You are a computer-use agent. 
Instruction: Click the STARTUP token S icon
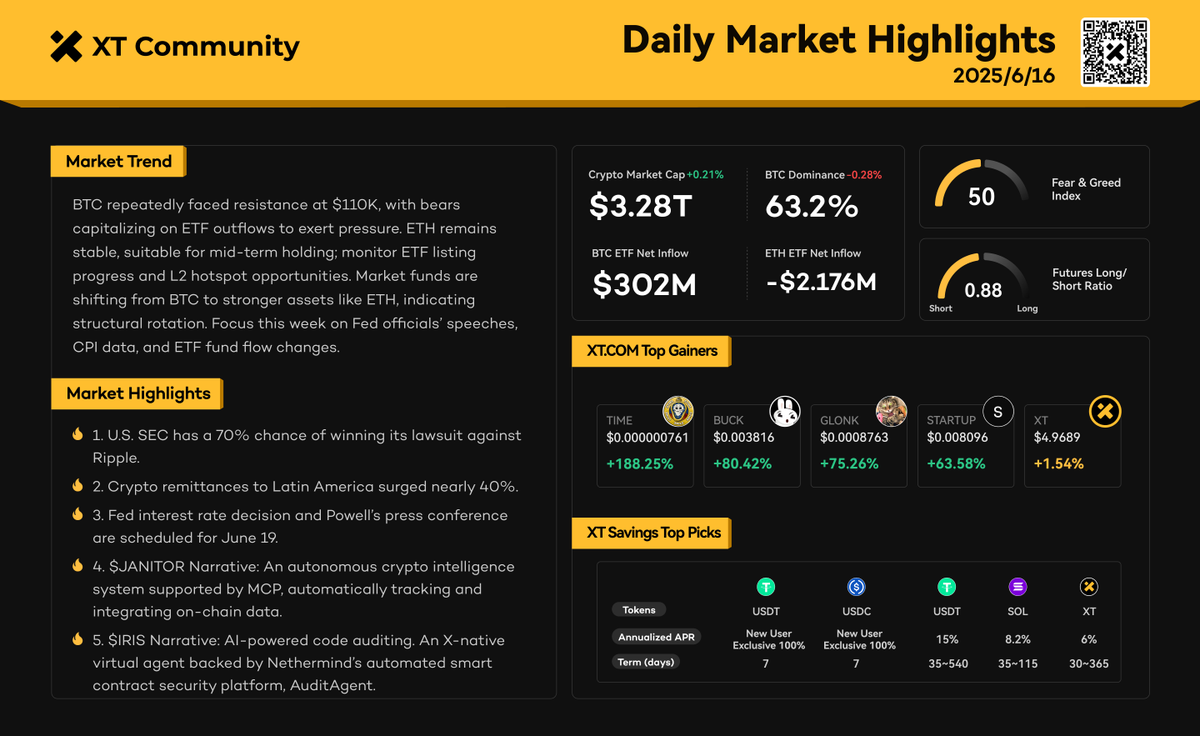click(998, 412)
